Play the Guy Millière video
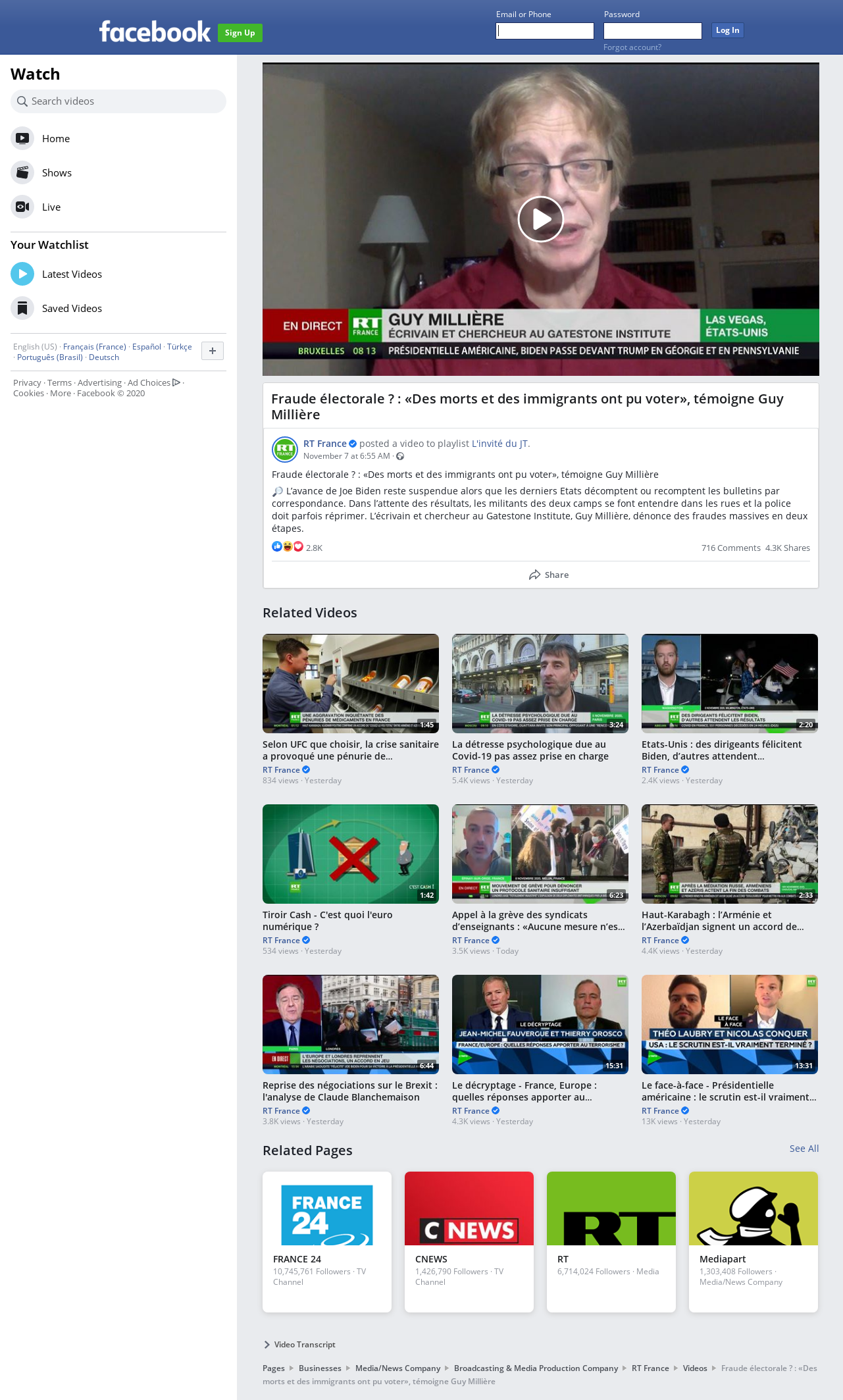Image resolution: width=843 pixels, height=1400 pixels. point(541,219)
